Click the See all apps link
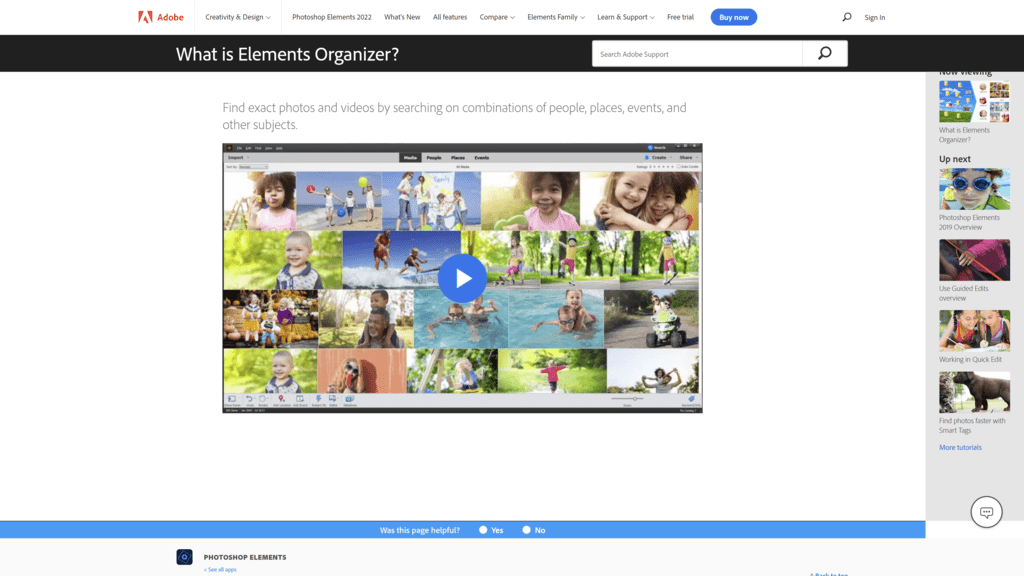This screenshot has width=1024, height=576. click(220, 569)
